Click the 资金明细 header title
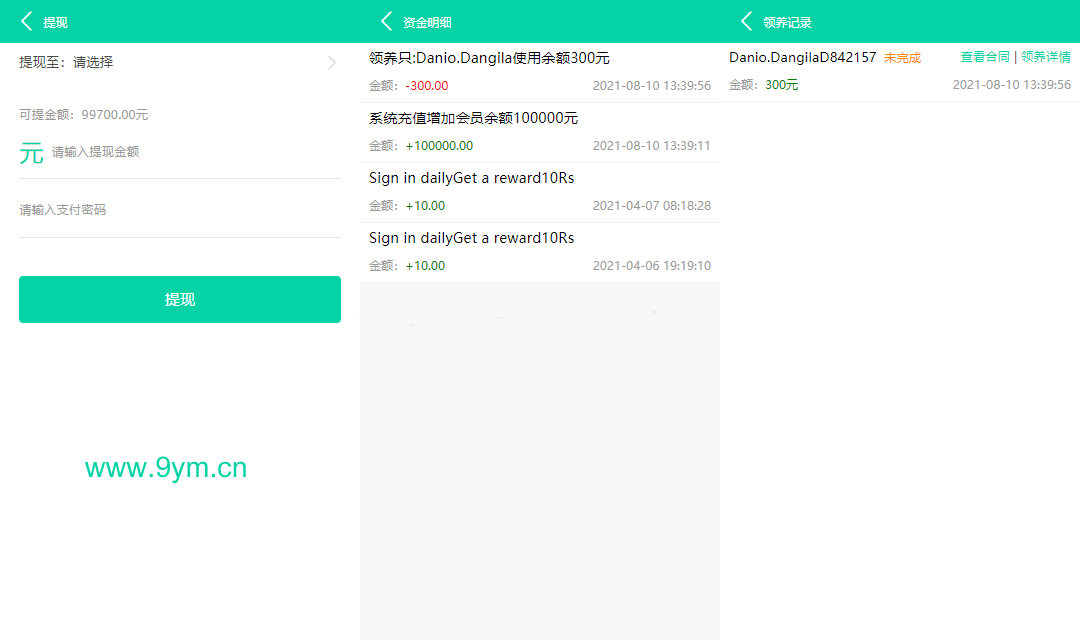Screen dimensions: 1080x640 (x=427, y=22)
